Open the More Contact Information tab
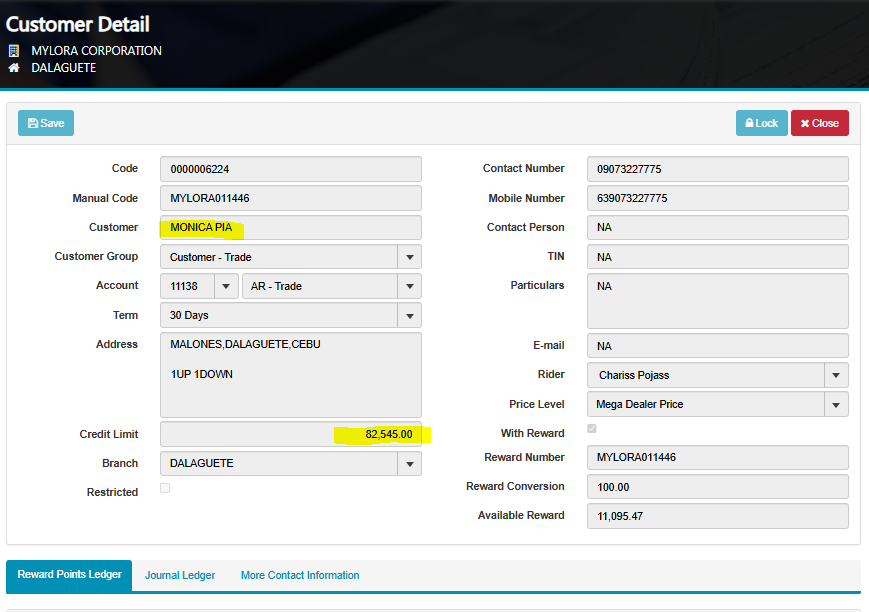The width and height of the screenshot is (869, 612). coord(300,575)
